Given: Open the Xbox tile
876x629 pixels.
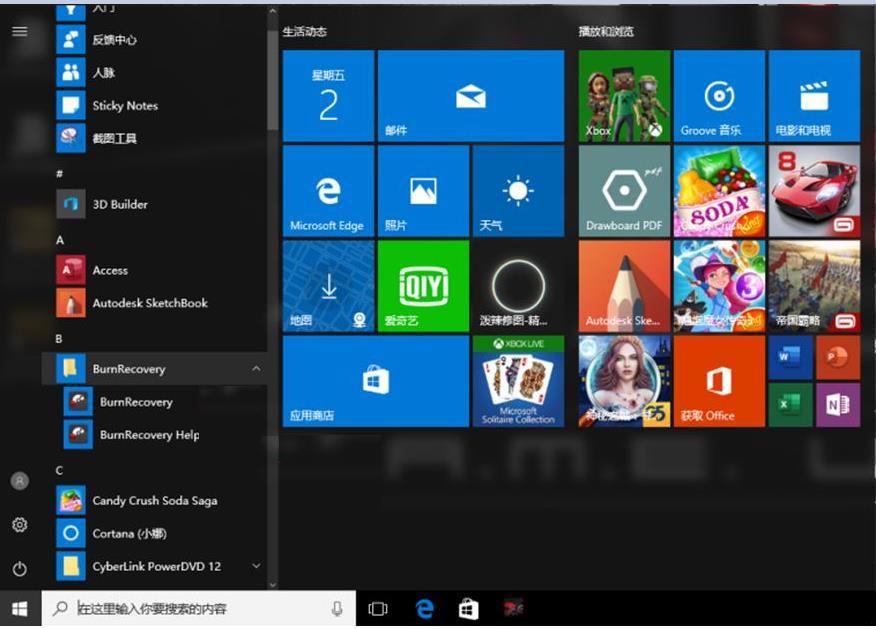Looking at the screenshot, I should [624, 96].
